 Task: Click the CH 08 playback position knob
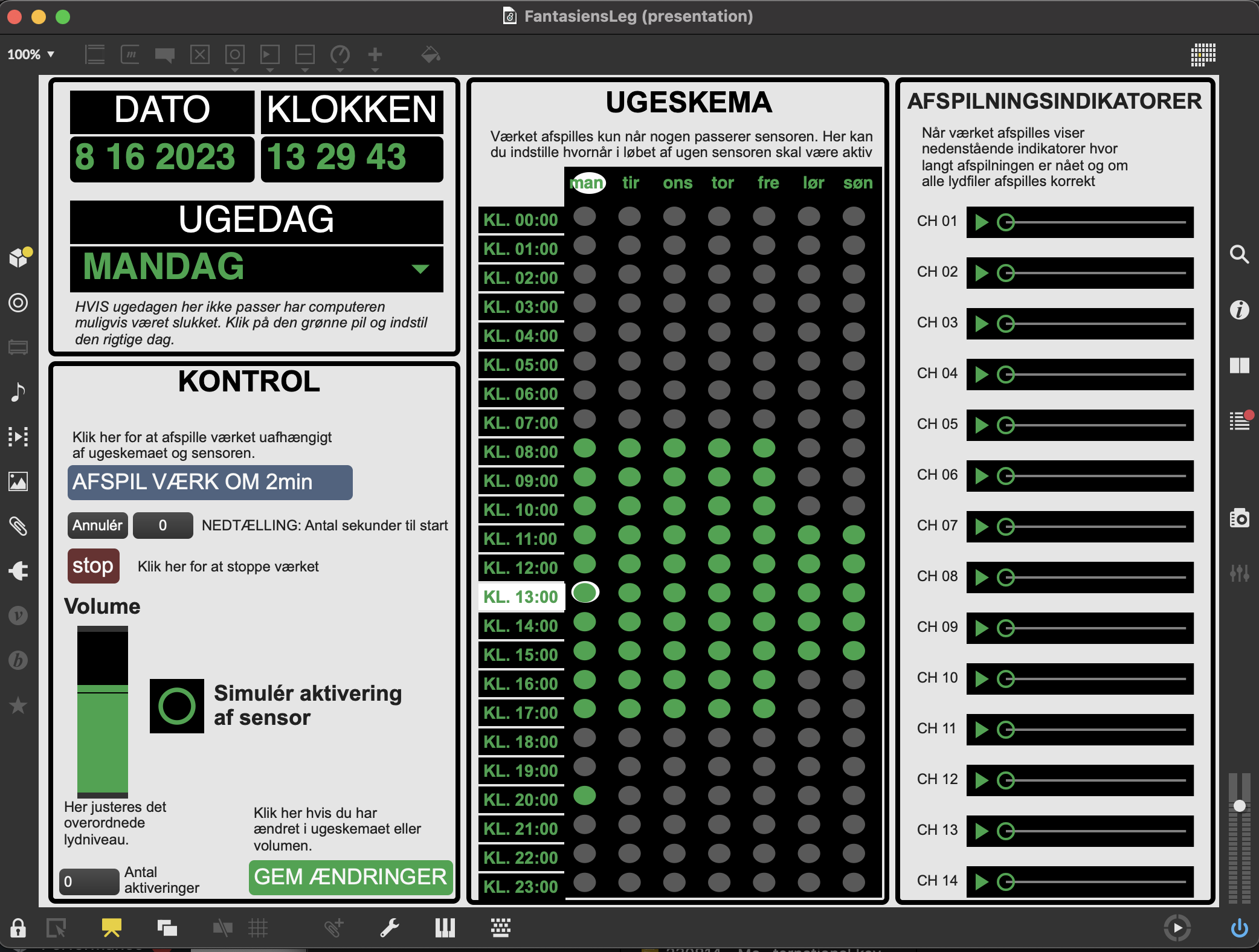click(1005, 577)
